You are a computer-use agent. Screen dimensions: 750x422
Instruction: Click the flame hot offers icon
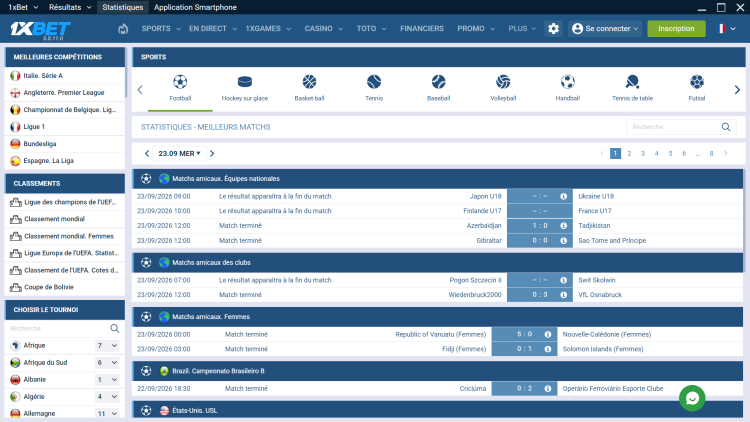(123, 29)
